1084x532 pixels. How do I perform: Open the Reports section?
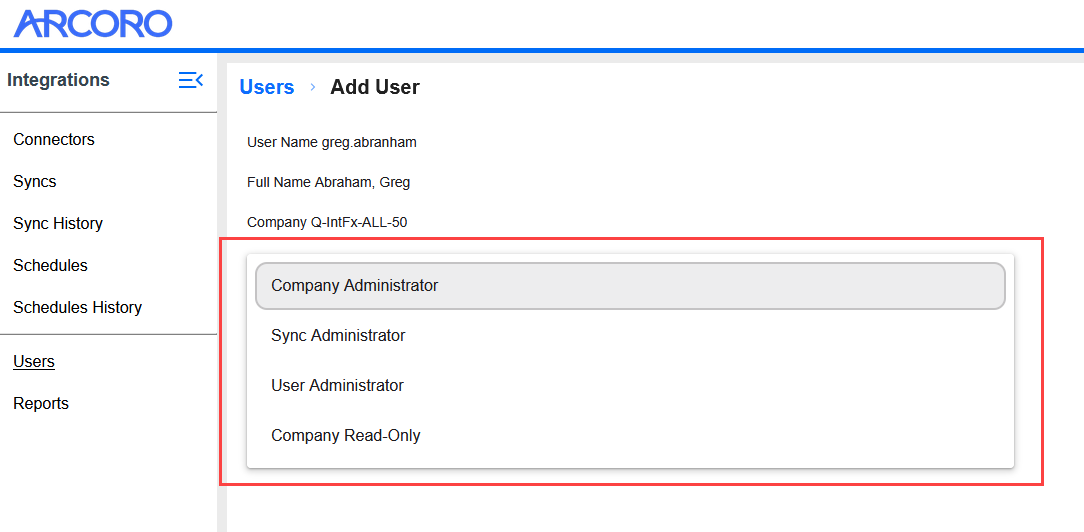41,403
